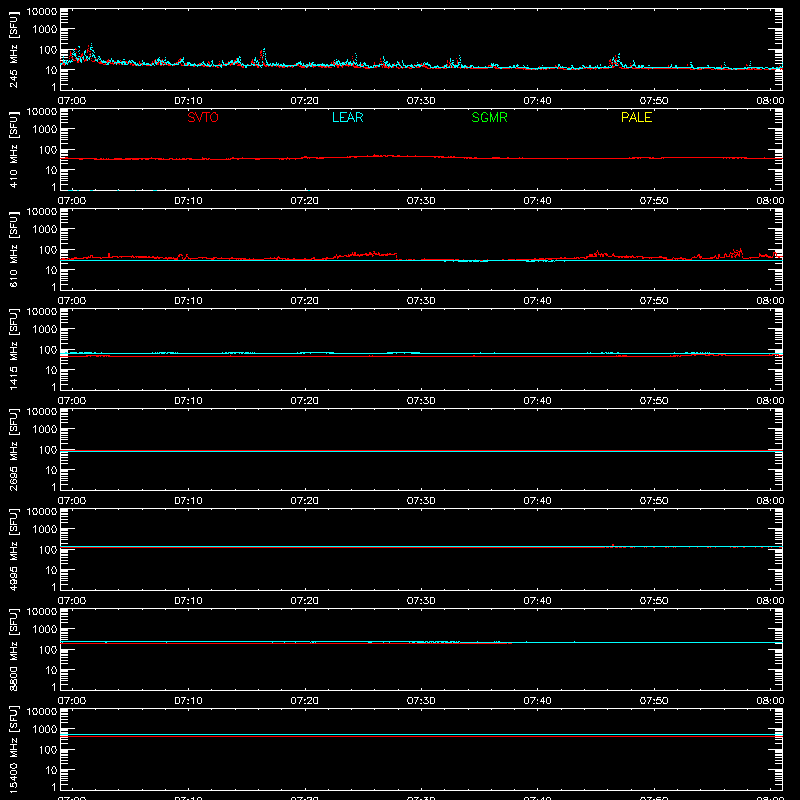Image resolution: width=800 pixels, height=800 pixels.
Task: Click the 07:10 label below the 610 MHz panel
Action: pos(188,301)
